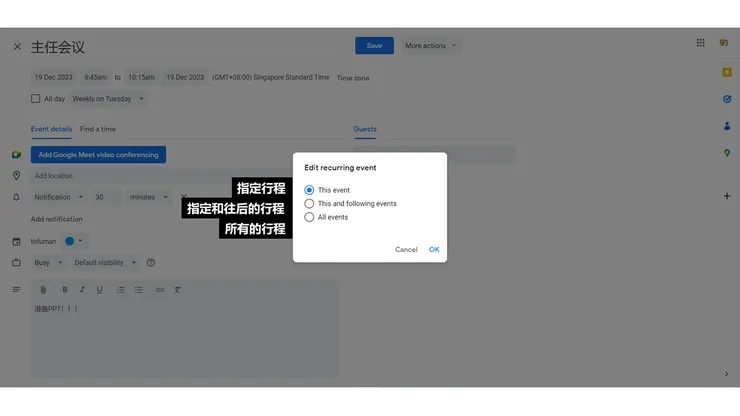
Task: Insert a numbered list
Action: pyautogui.click(x=121, y=290)
